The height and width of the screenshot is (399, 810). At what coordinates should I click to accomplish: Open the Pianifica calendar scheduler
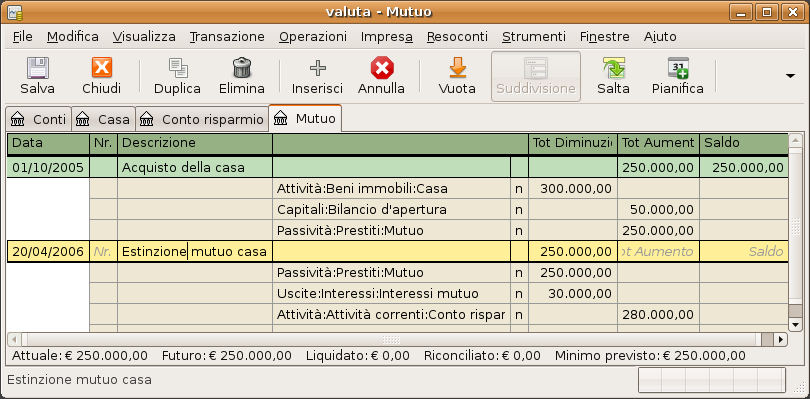[x=678, y=68]
